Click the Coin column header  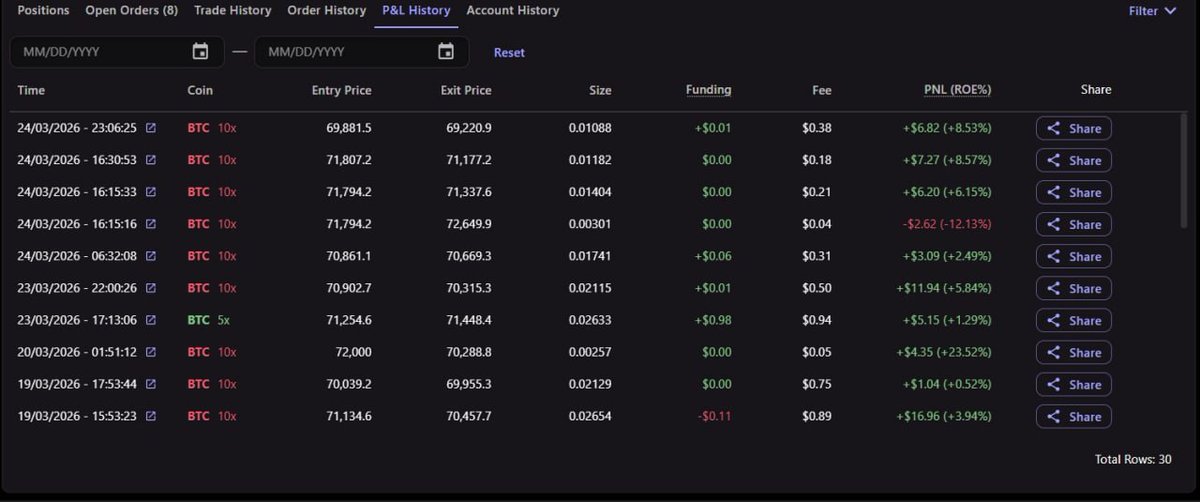200,90
